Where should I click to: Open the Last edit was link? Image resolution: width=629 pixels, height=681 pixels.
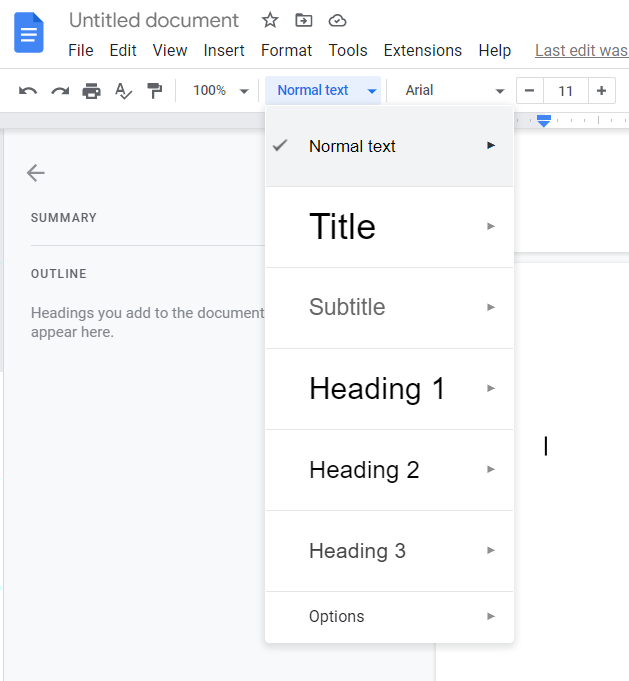(582, 50)
